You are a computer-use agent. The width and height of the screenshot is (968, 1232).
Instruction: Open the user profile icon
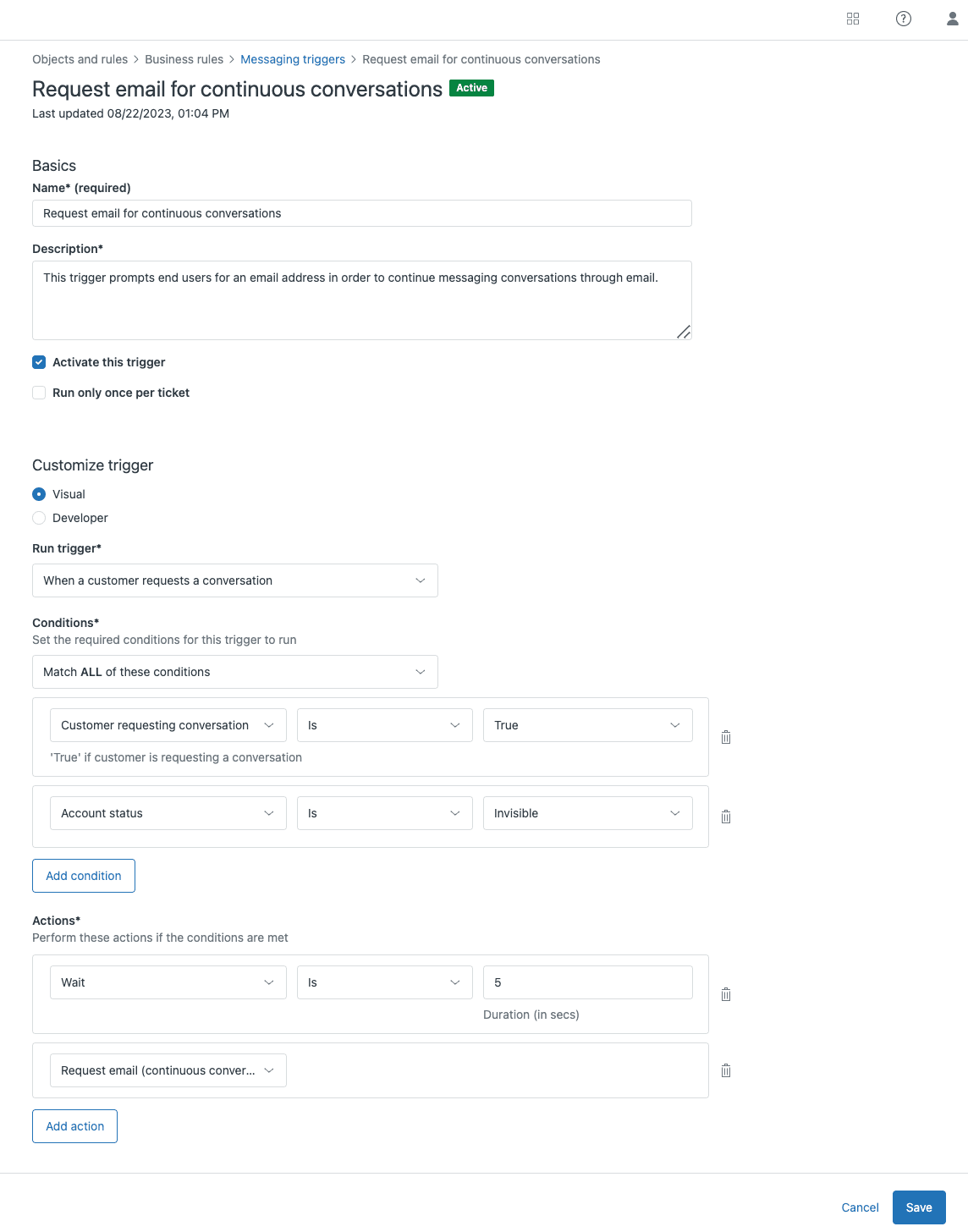[x=952, y=19]
